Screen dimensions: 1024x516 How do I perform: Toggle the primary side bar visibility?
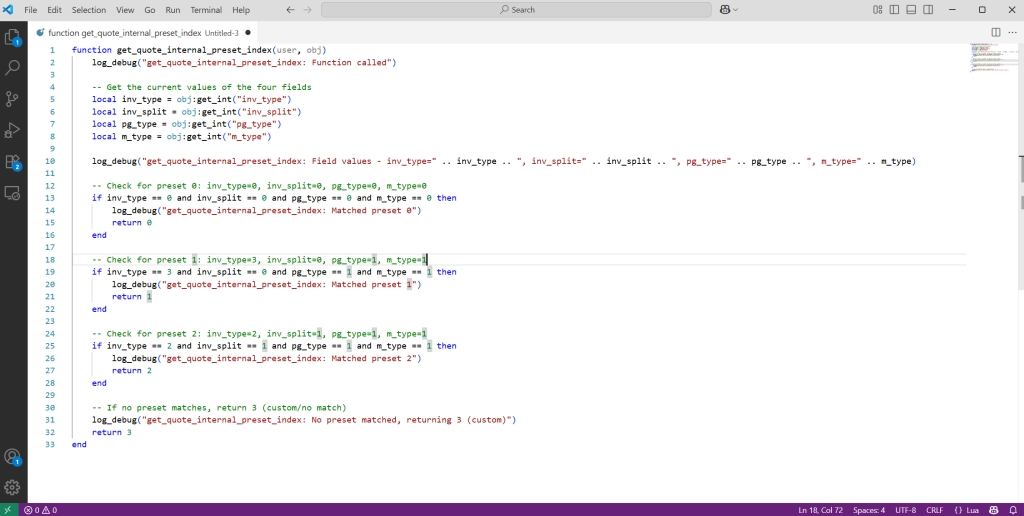895,10
